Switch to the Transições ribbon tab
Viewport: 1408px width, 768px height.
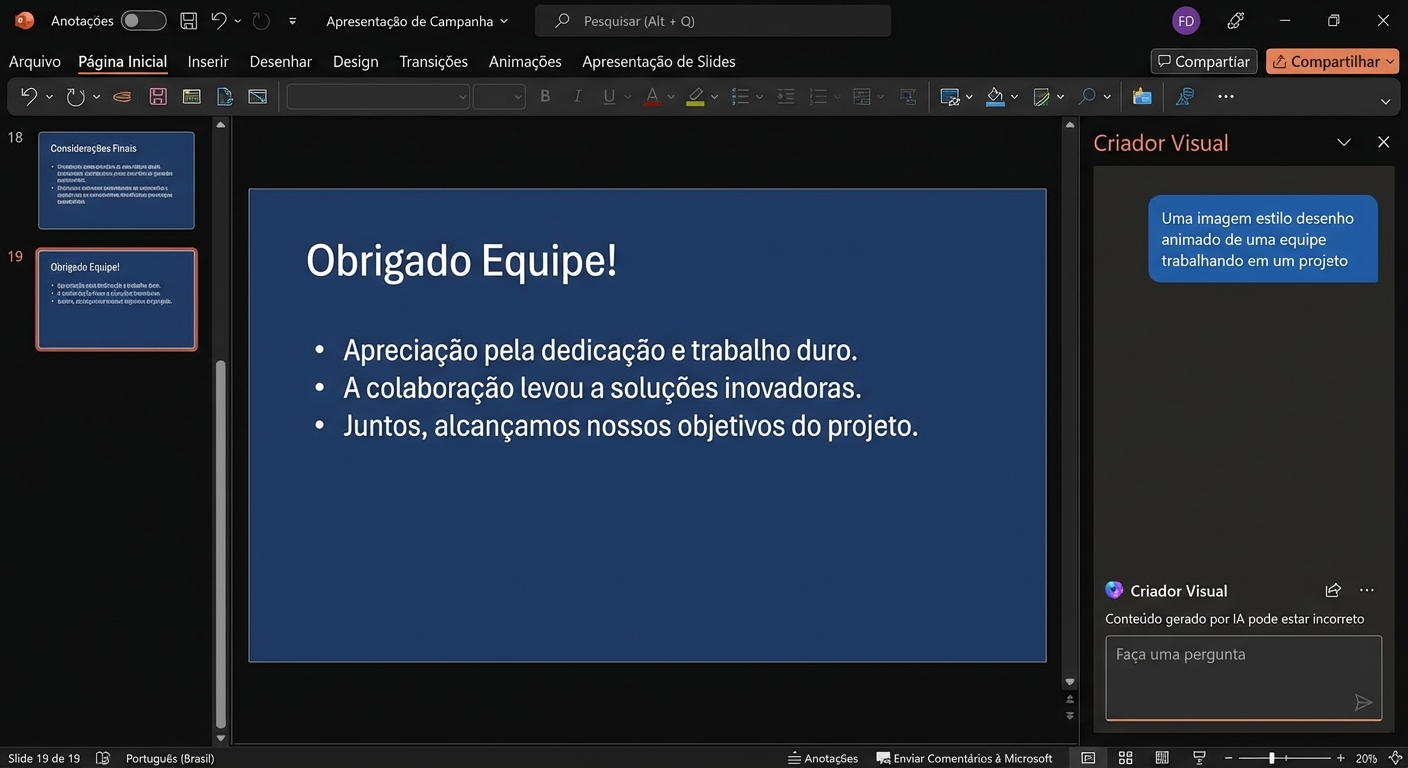tap(433, 61)
